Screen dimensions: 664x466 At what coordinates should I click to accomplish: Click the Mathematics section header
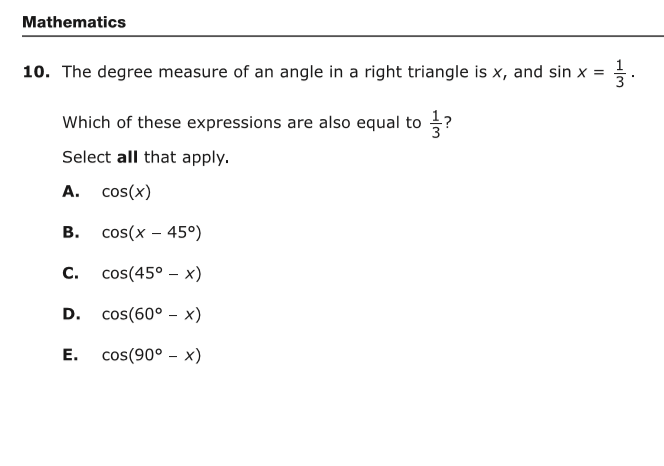pos(74,22)
